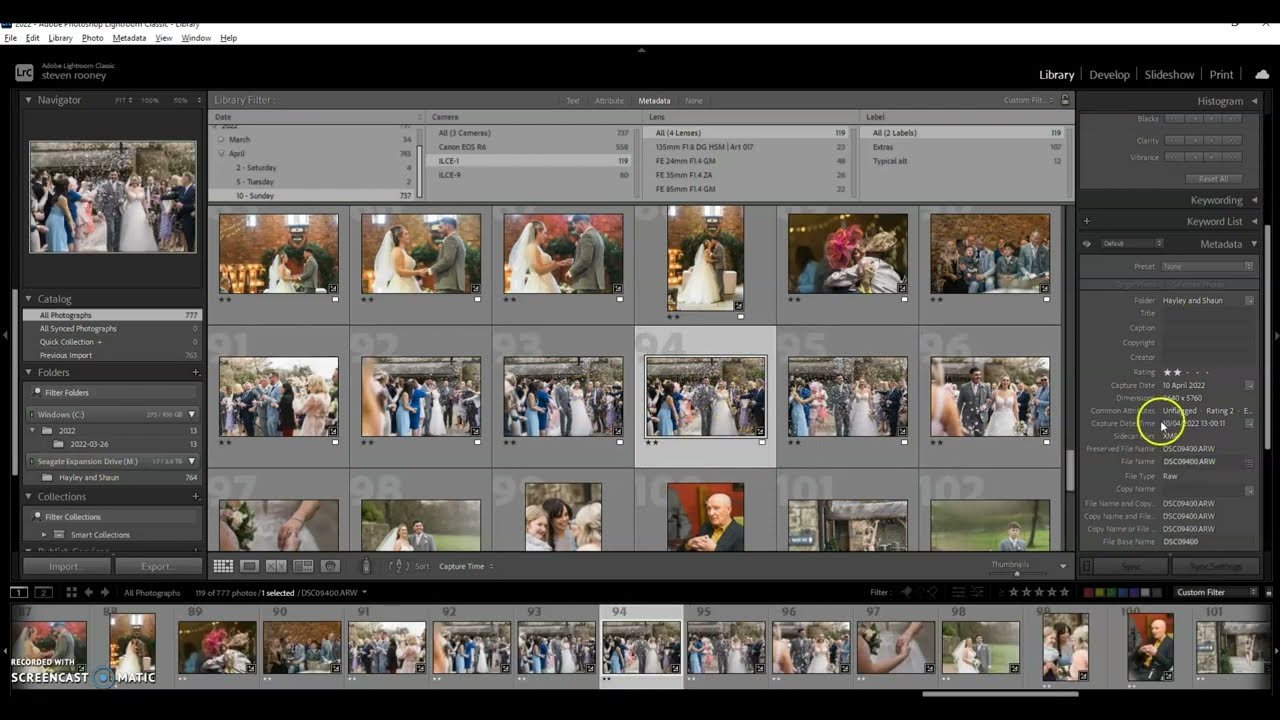Open the Library menu

(x=60, y=38)
